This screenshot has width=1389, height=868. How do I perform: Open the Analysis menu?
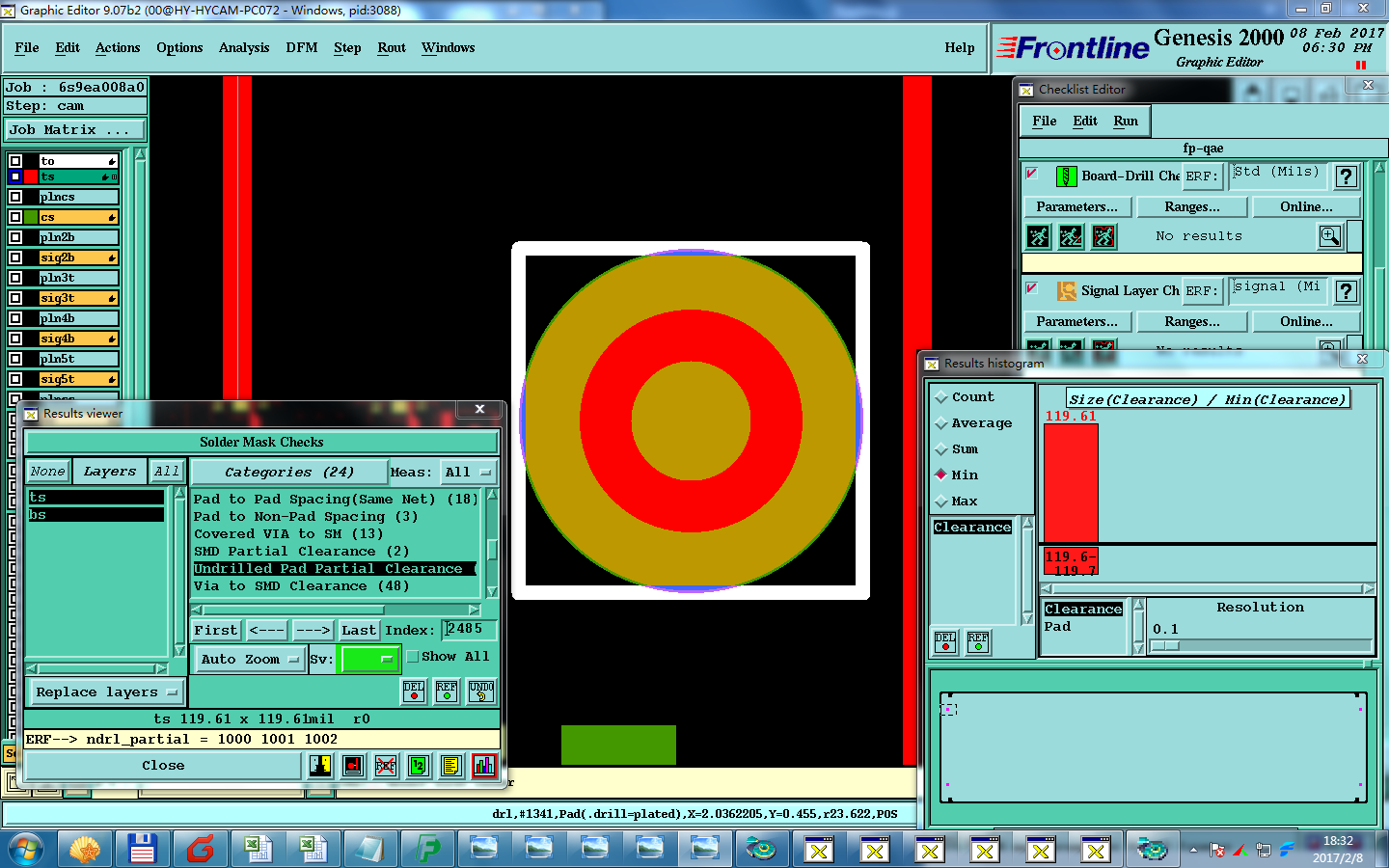click(x=244, y=48)
